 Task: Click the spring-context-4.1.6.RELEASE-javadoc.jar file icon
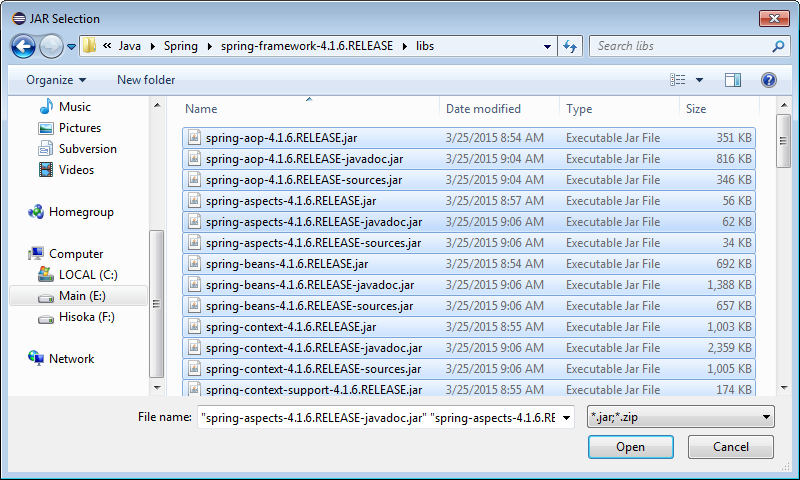click(x=194, y=347)
